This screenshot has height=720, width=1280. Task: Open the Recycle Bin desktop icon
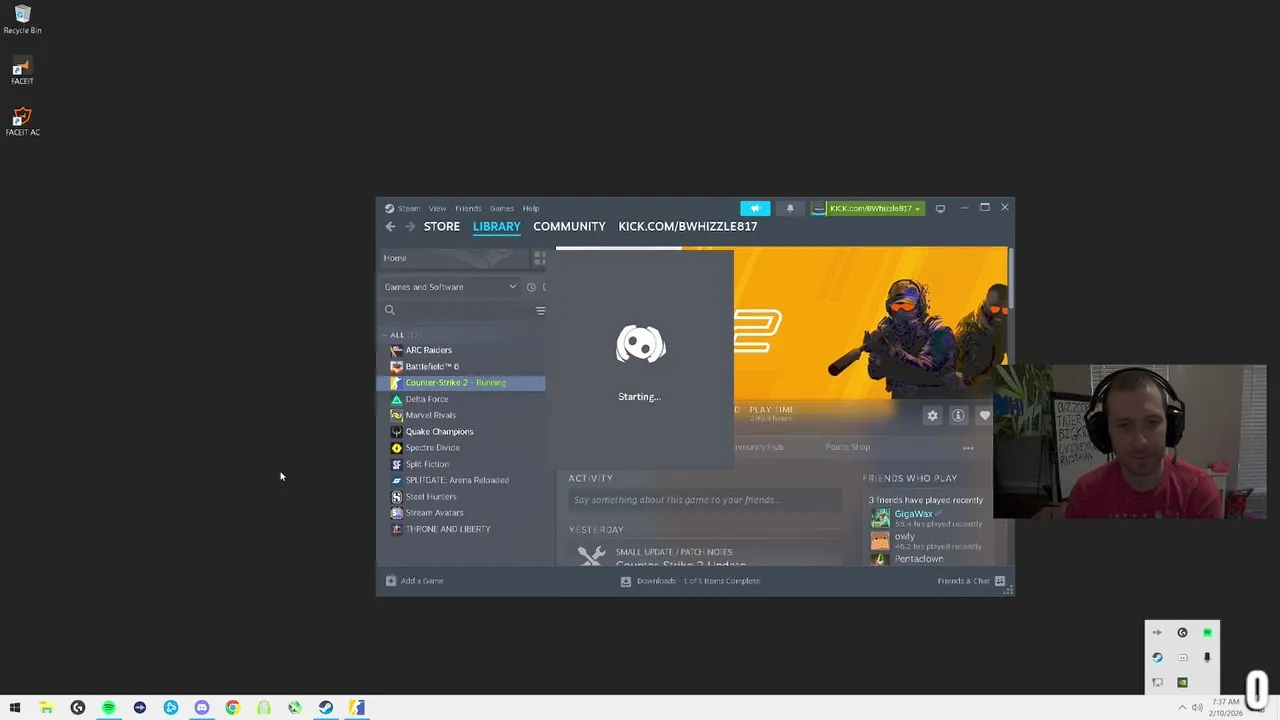(x=22, y=19)
